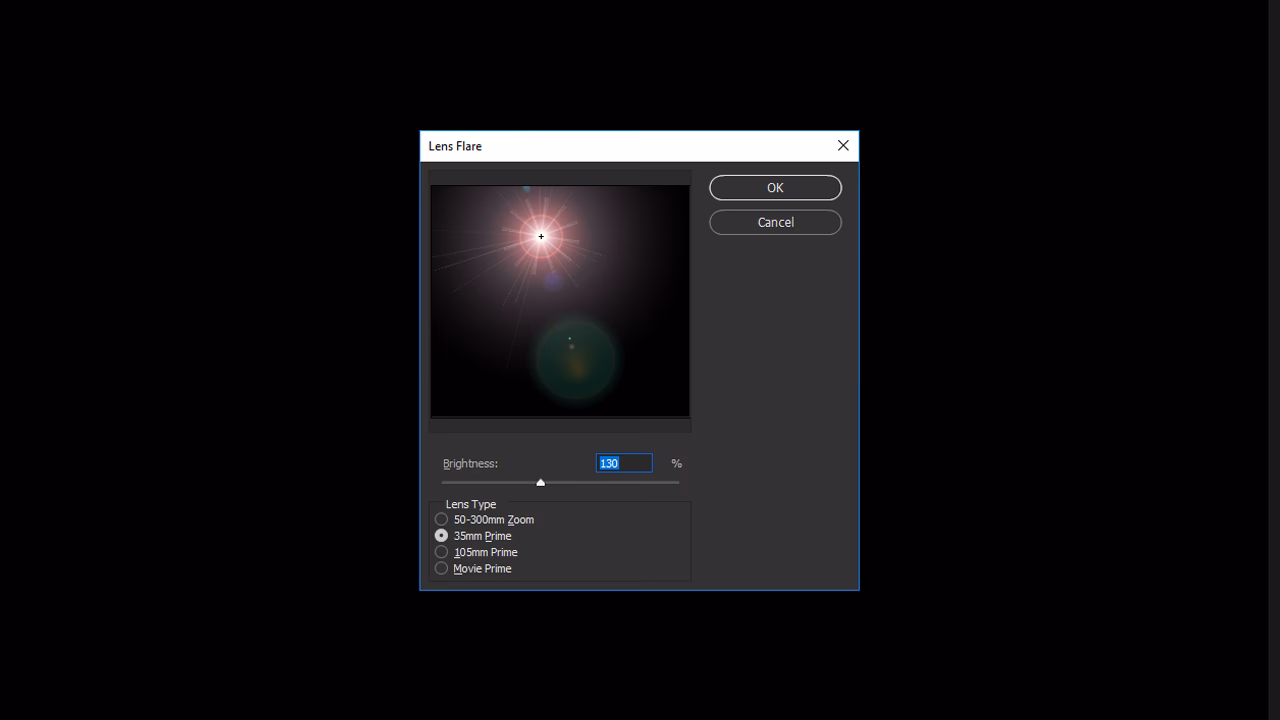
Task: Close the dialog with the X button
Action: [x=843, y=145]
